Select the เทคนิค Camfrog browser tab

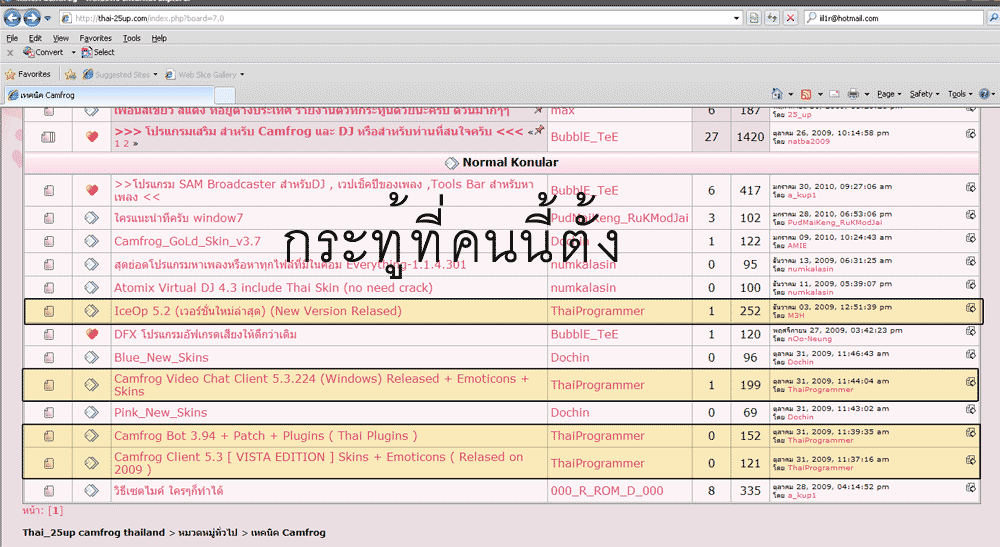(x=109, y=95)
